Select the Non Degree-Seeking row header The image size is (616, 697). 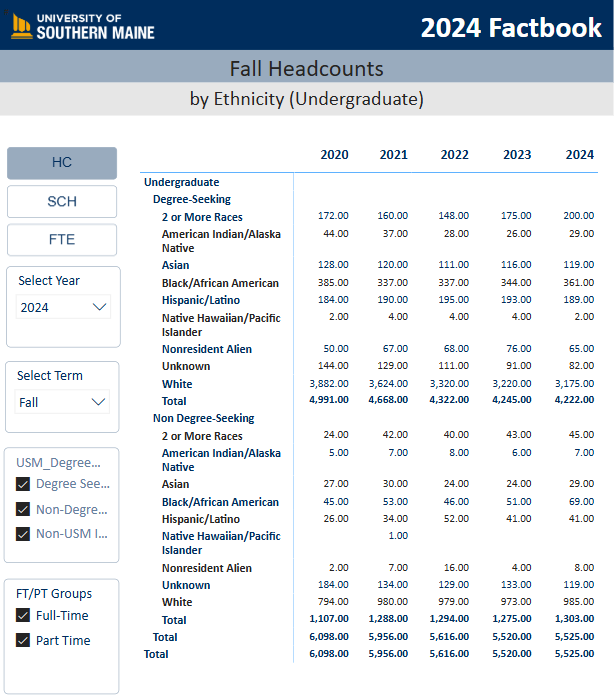tap(203, 418)
